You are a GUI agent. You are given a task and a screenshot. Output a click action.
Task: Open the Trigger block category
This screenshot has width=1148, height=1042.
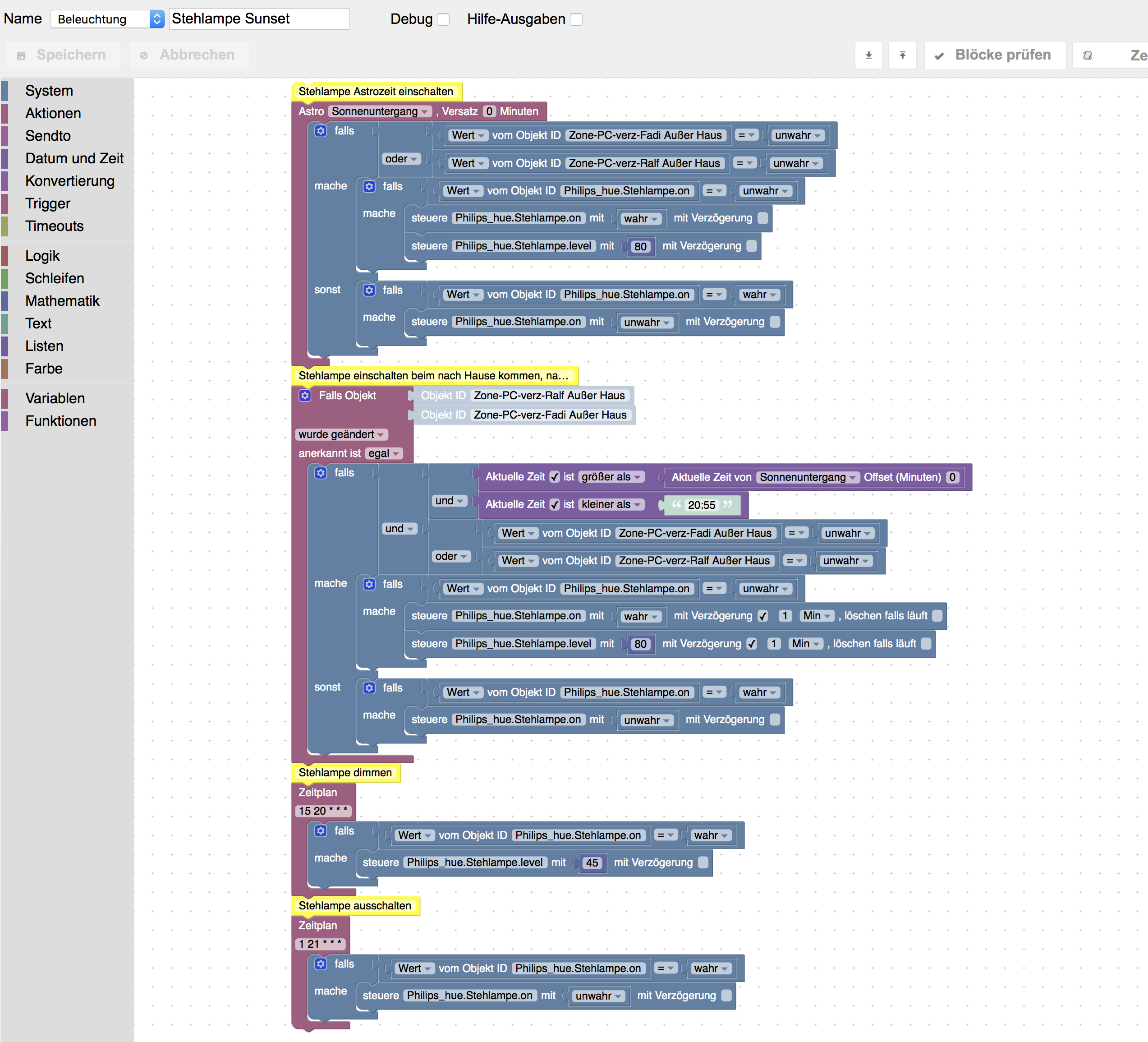[x=48, y=203]
